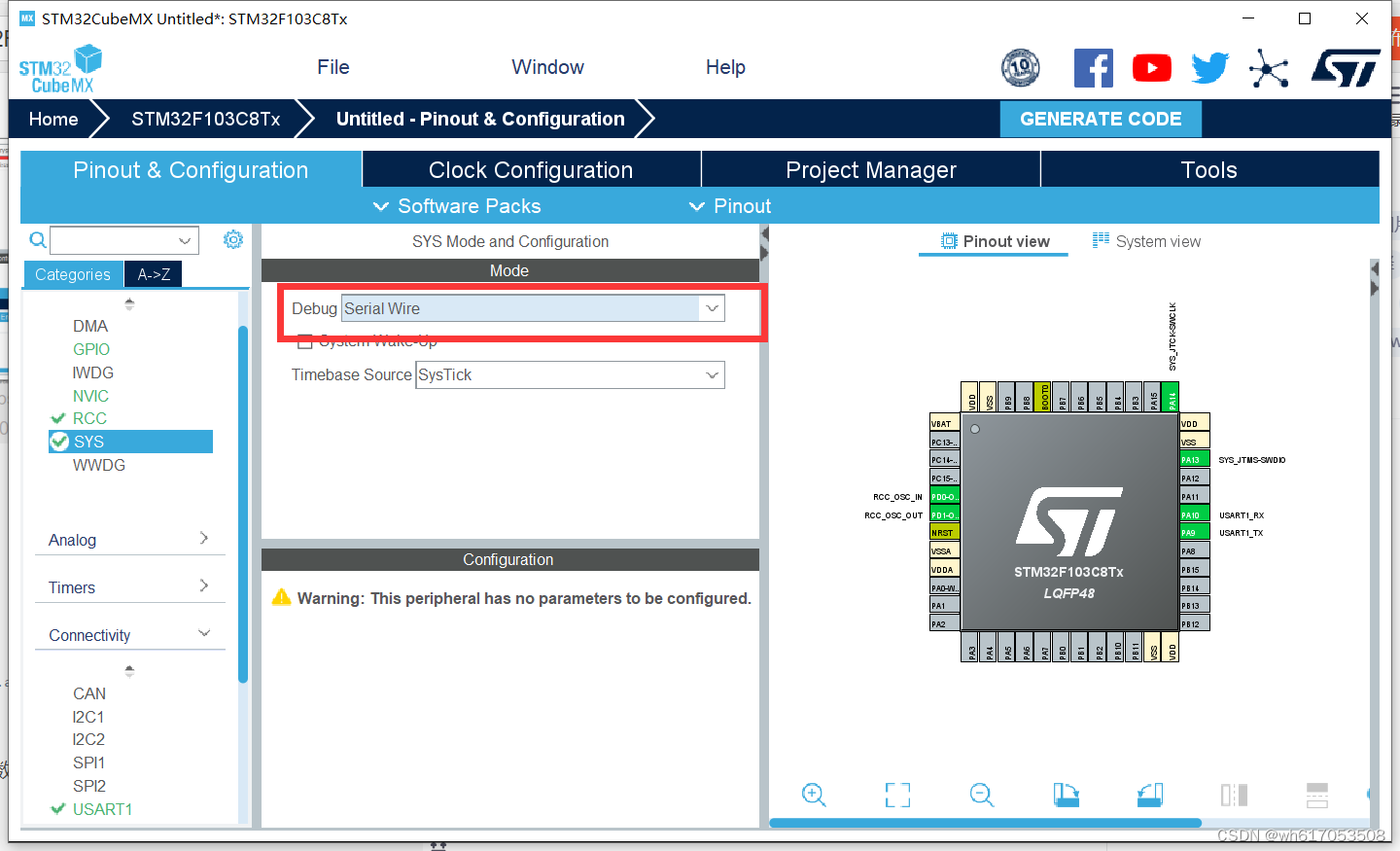
Task: Click the peripheral search input field
Action: click(113, 240)
